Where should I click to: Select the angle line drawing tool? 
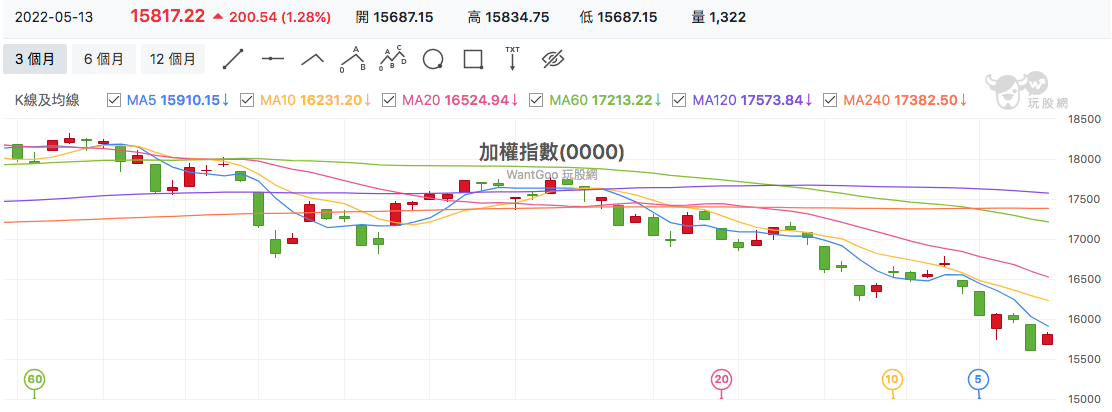(313, 59)
